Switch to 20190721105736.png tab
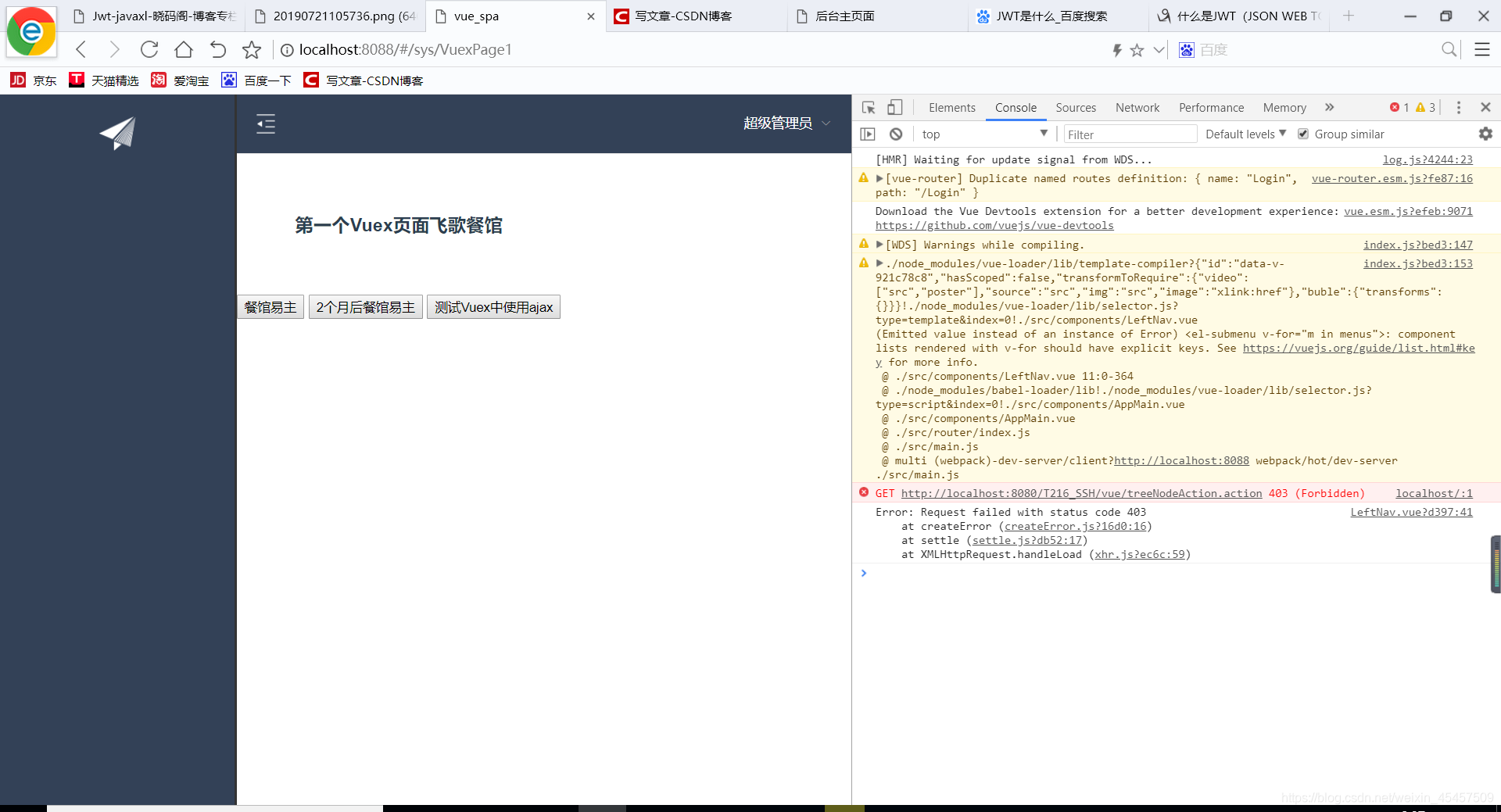Viewport: 1501px width, 812px height. (x=336, y=16)
